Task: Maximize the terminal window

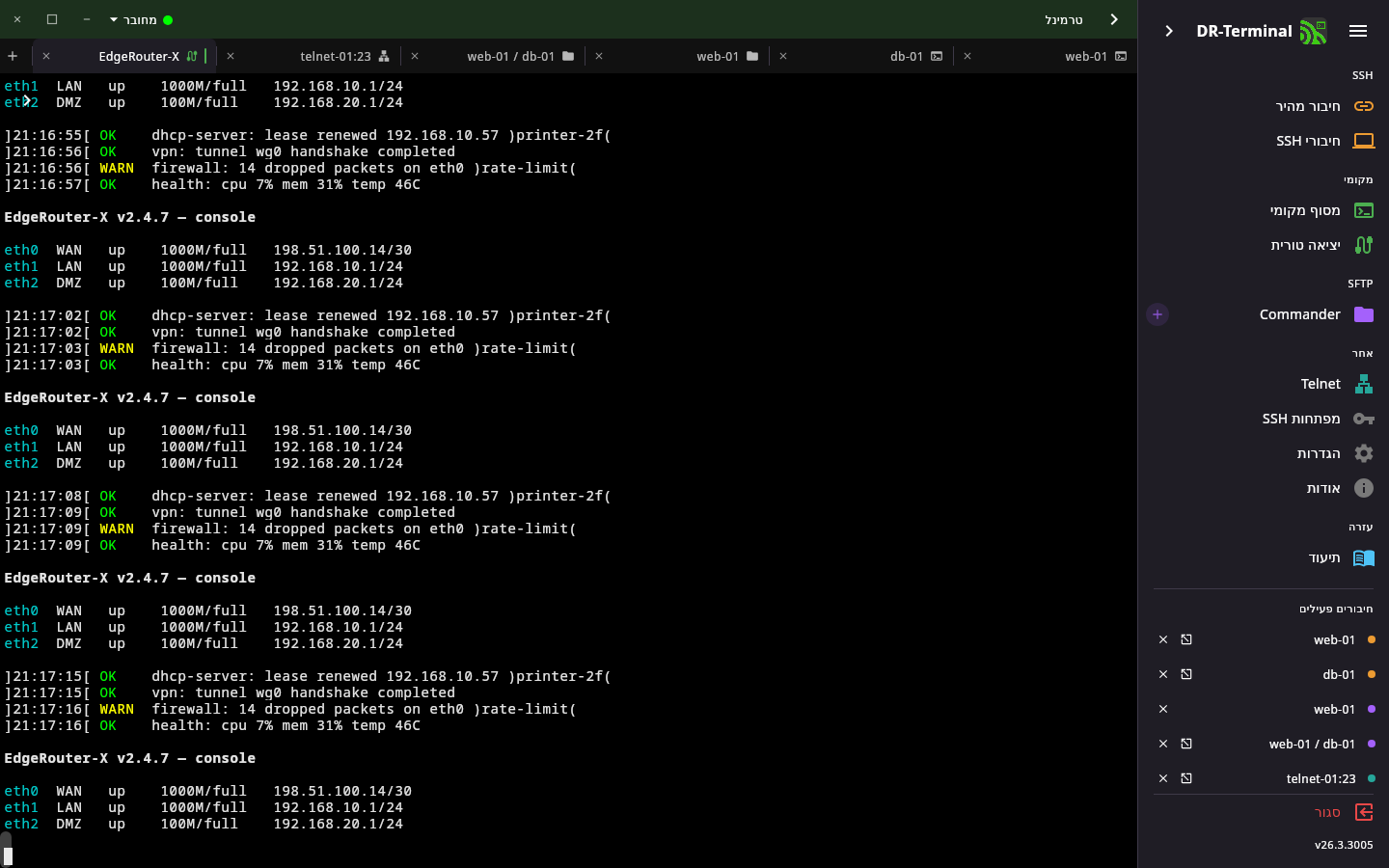Action: pos(52,19)
